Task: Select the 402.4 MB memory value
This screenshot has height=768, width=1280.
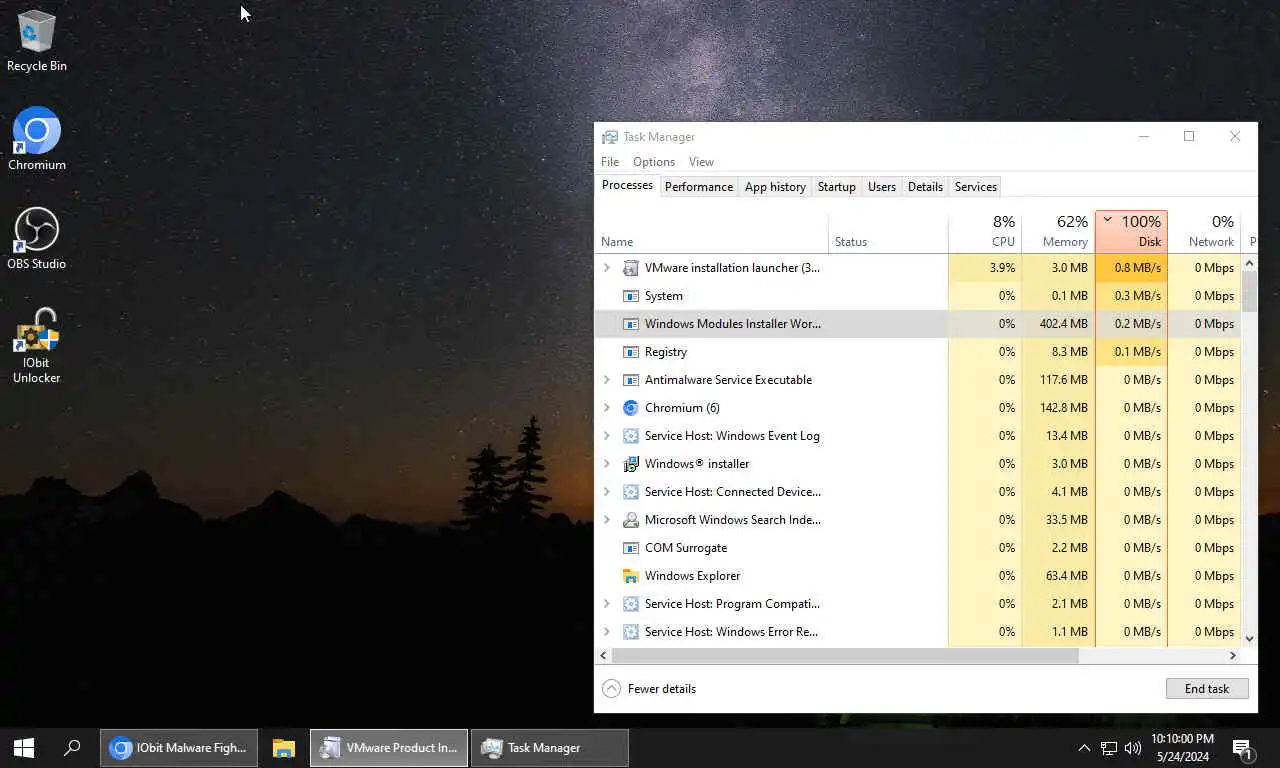Action: click(1063, 324)
